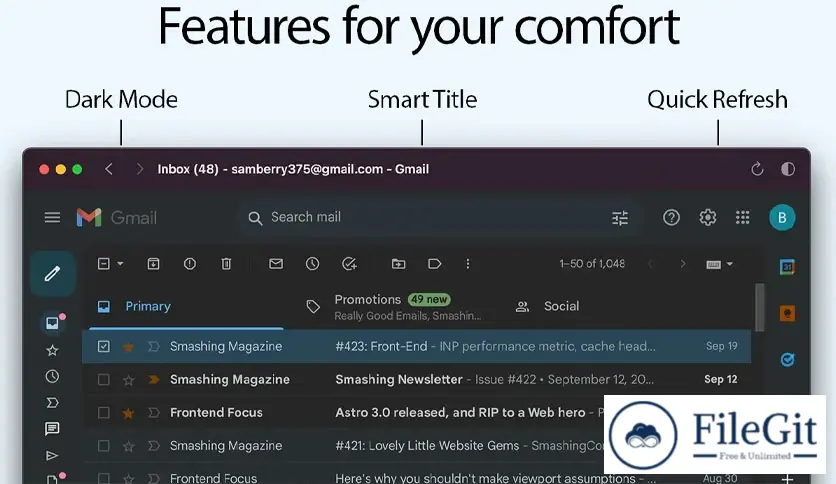The height and width of the screenshot is (484, 836).
Task: Open the account avatar labeled B
Action: [x=782, y=217]
